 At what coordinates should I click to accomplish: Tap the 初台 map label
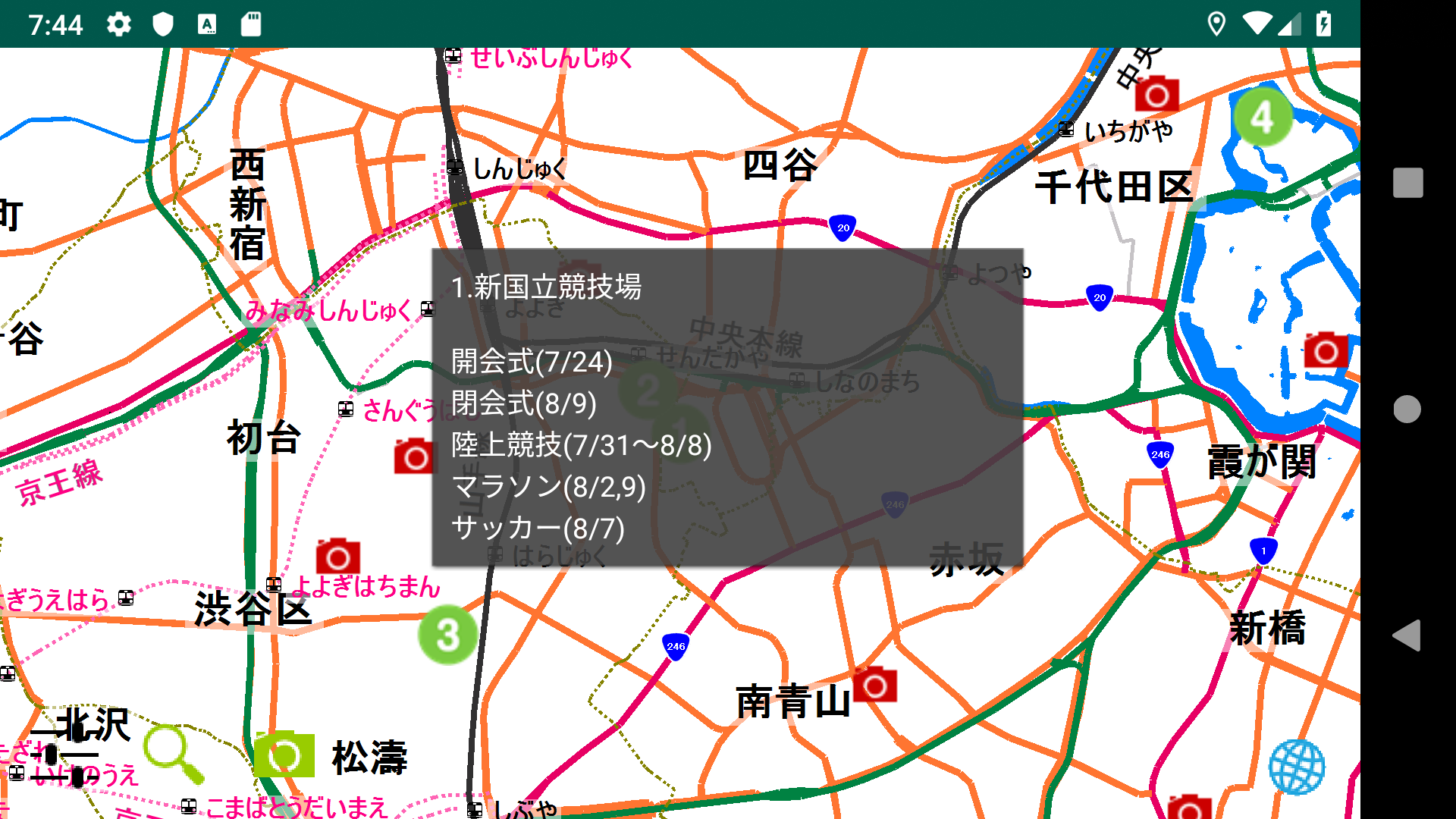pos(264,438)
